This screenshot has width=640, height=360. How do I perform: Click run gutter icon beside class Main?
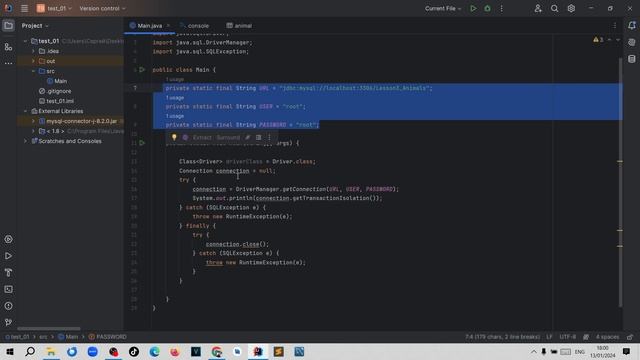(x=142, y=70)
